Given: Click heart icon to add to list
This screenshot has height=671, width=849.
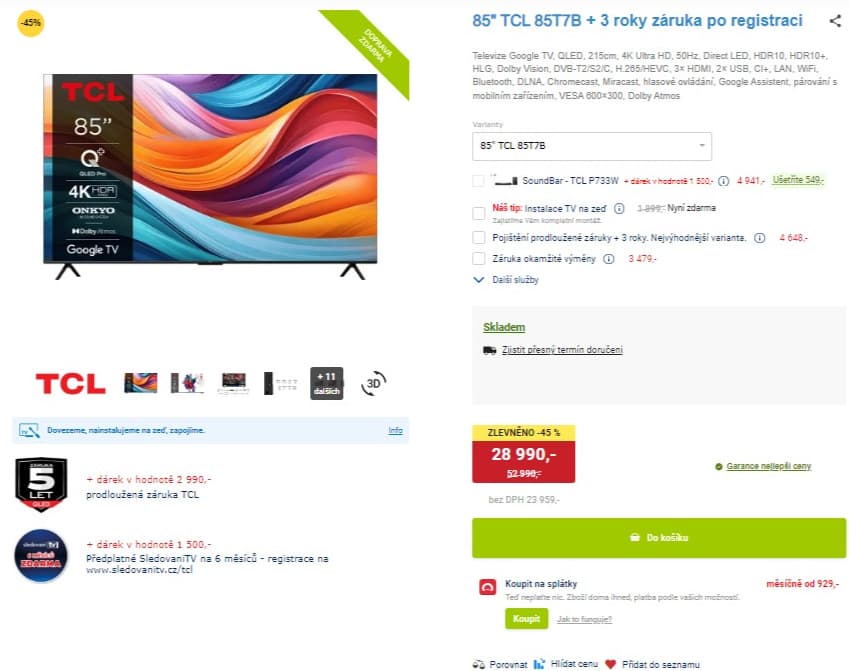Looking at the screenshot, I should (x=610, y=665).
